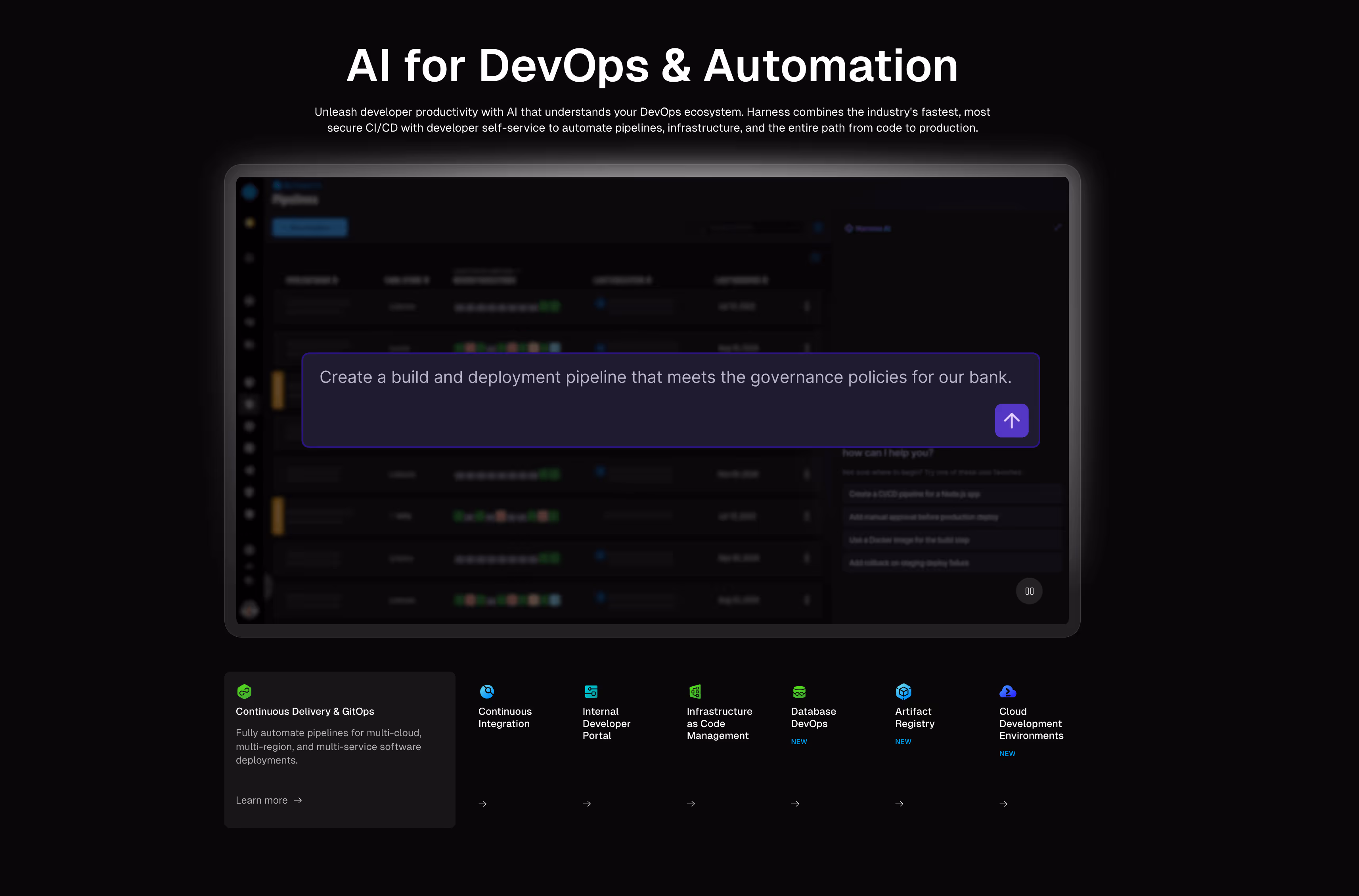Click the Continuous Integration icon
1359x896 pixels.
click(487, 691)
